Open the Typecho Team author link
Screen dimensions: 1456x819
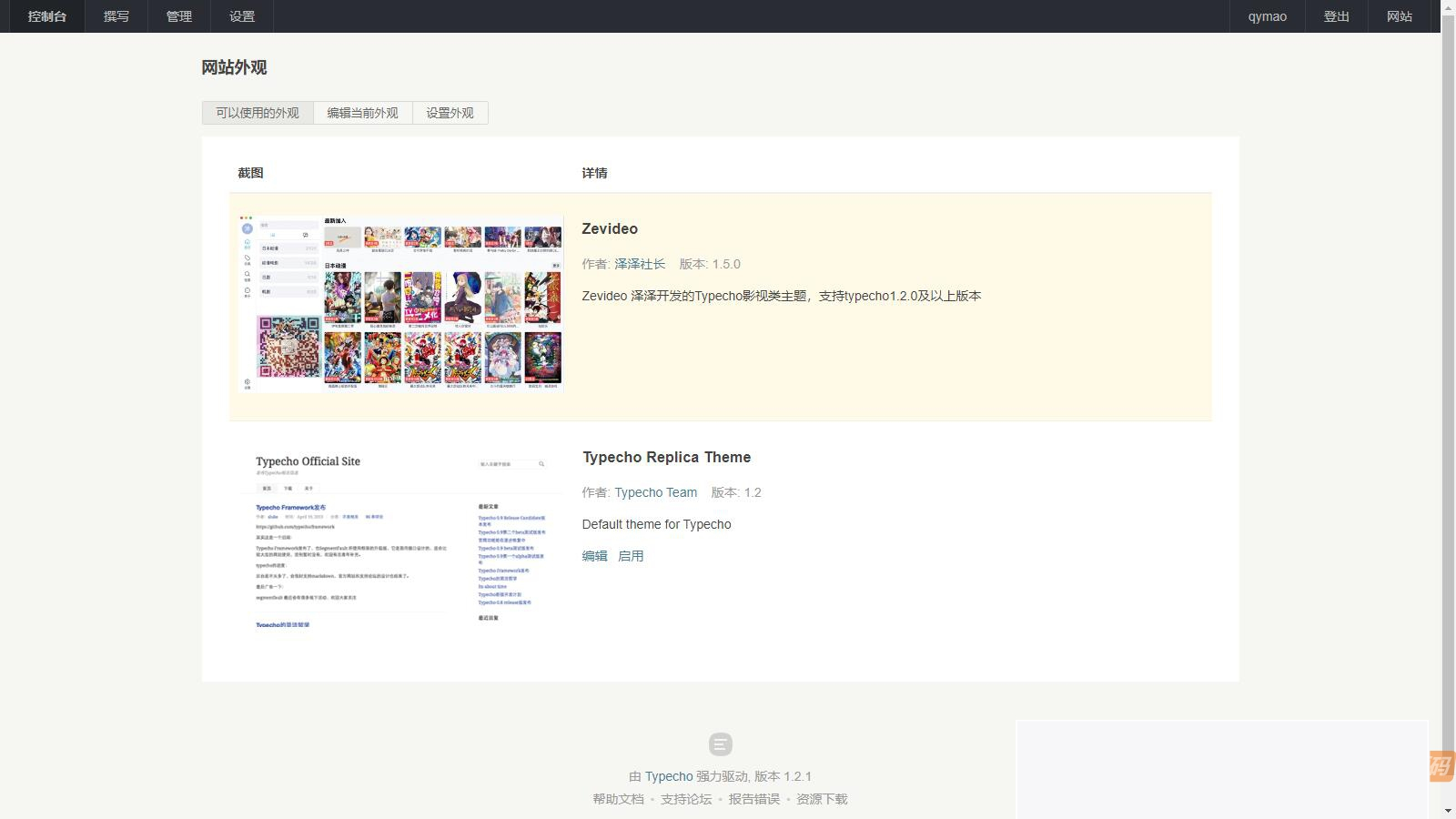coord(655,491)
